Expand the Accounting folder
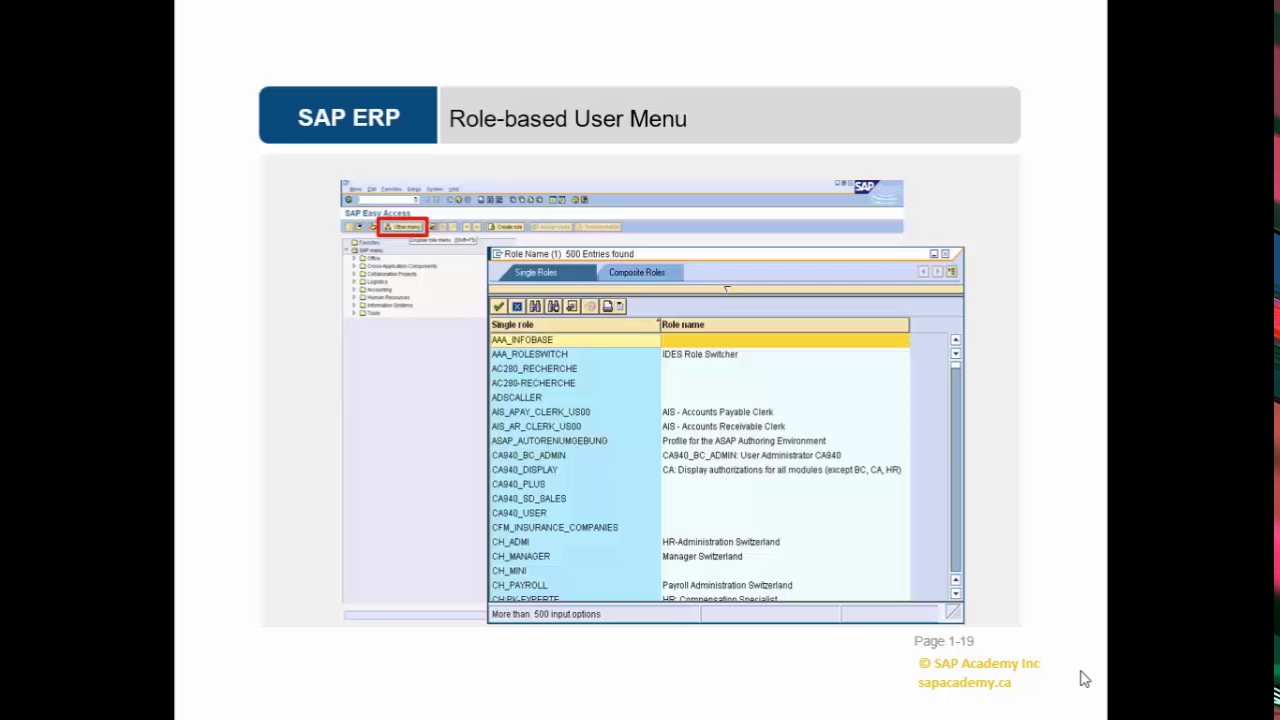Viewport: 1280px width, 720px height. (354, 290)
